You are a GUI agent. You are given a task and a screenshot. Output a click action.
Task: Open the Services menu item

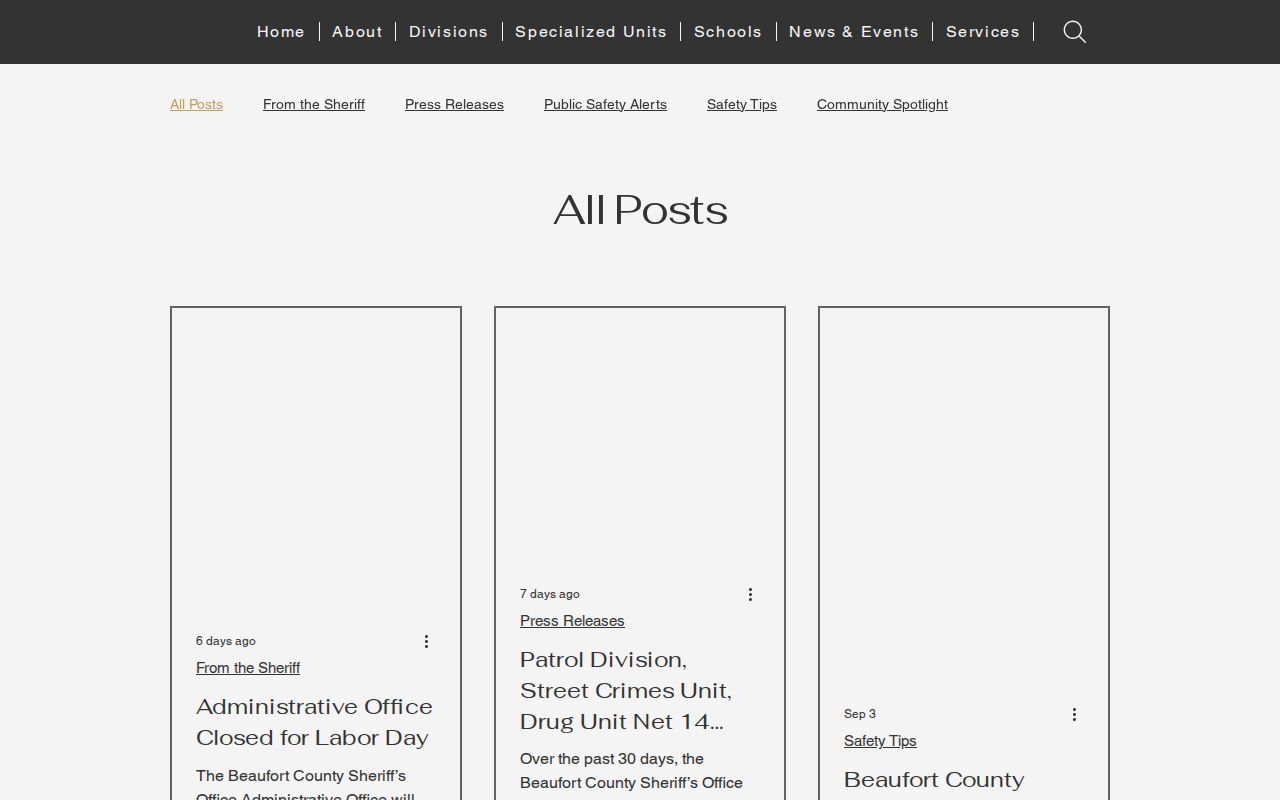(983, 32)
